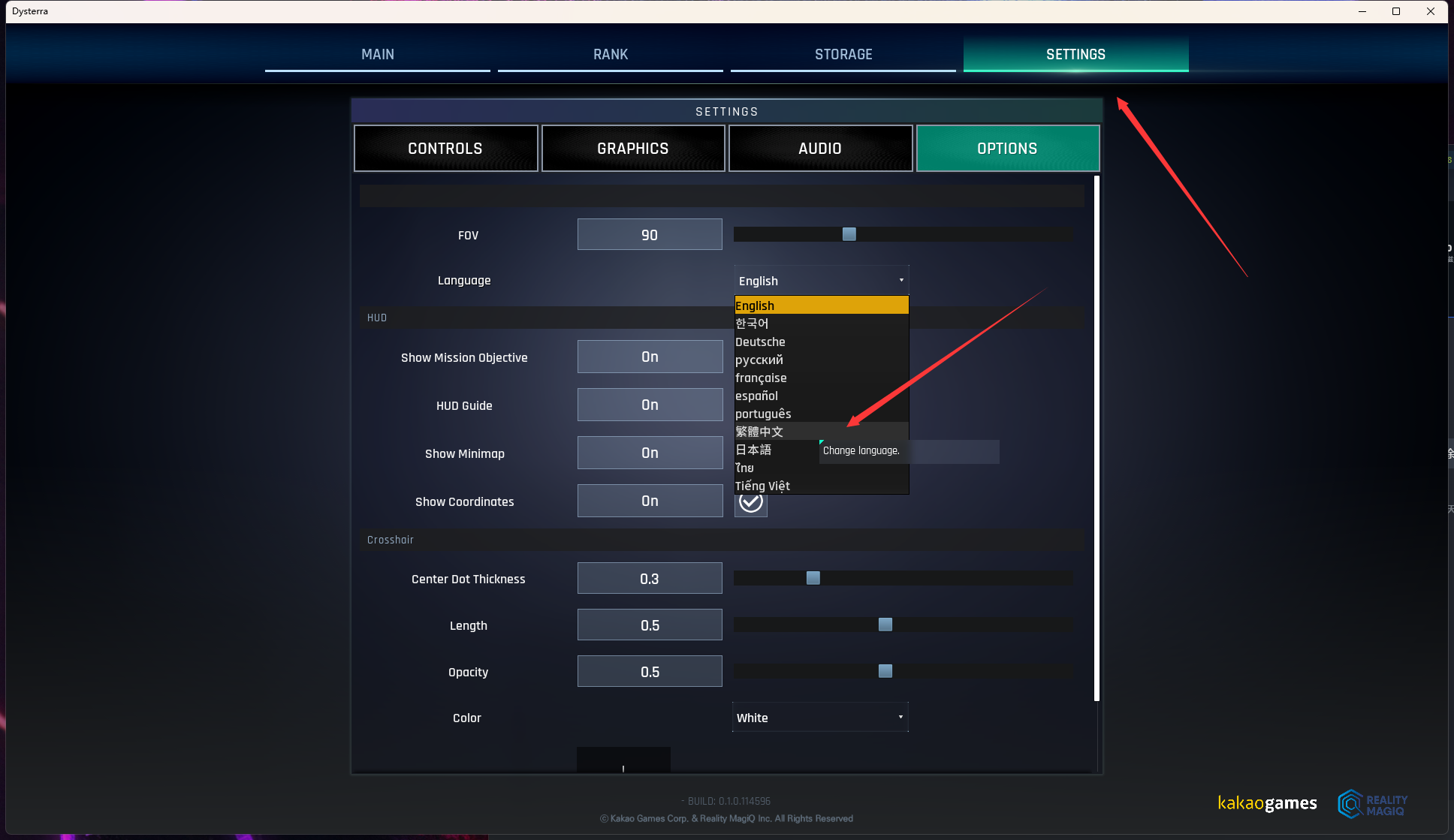1454x840 pixels.
Task: Click the crosshair preview box
Action: click(623, 760)
